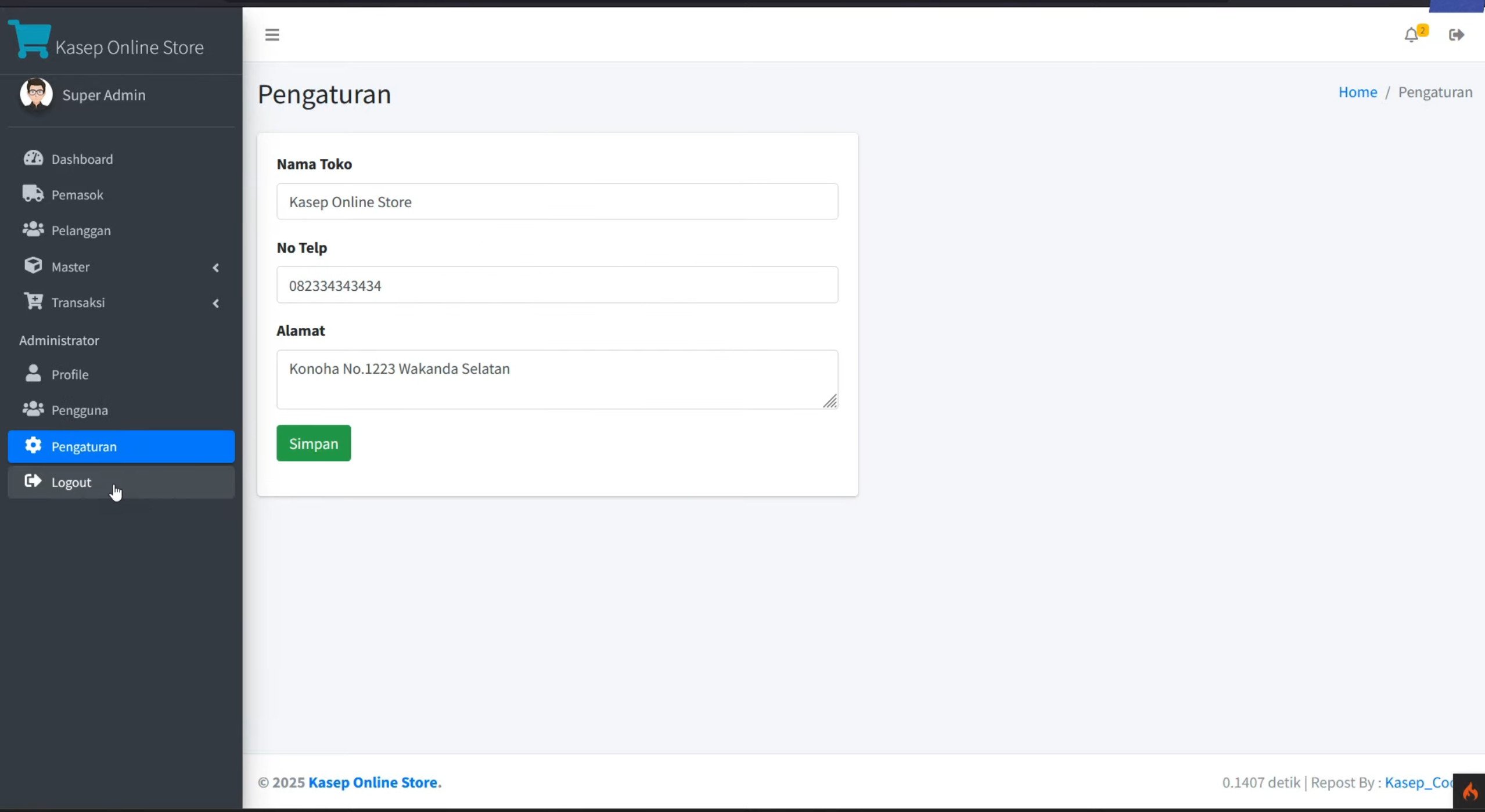Click the flame debug icon in the corner

[x=1470, y=792]
